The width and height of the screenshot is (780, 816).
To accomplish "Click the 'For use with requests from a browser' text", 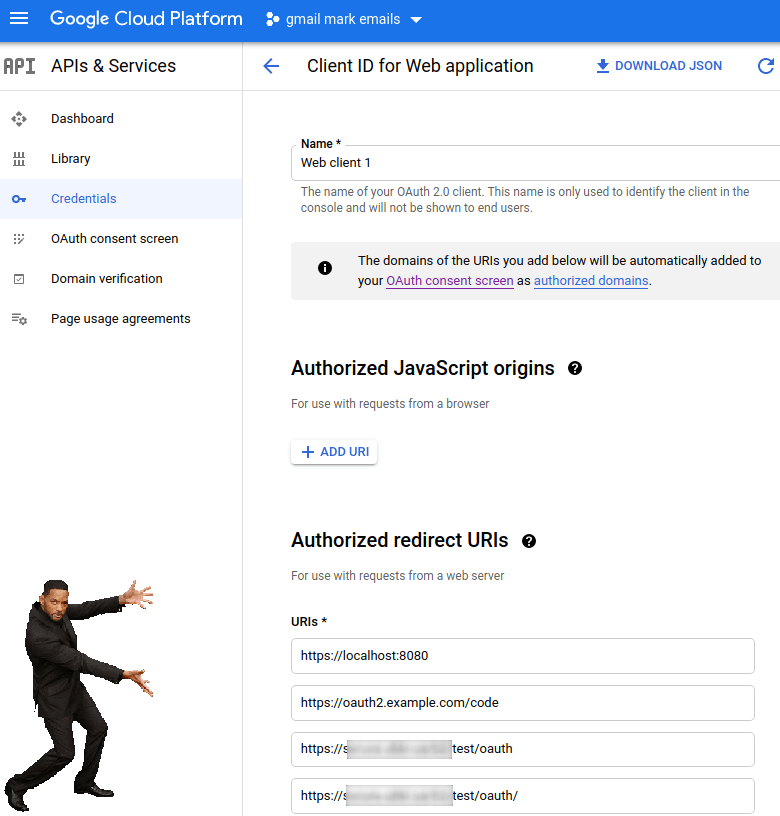I will [x=390, y=404].
